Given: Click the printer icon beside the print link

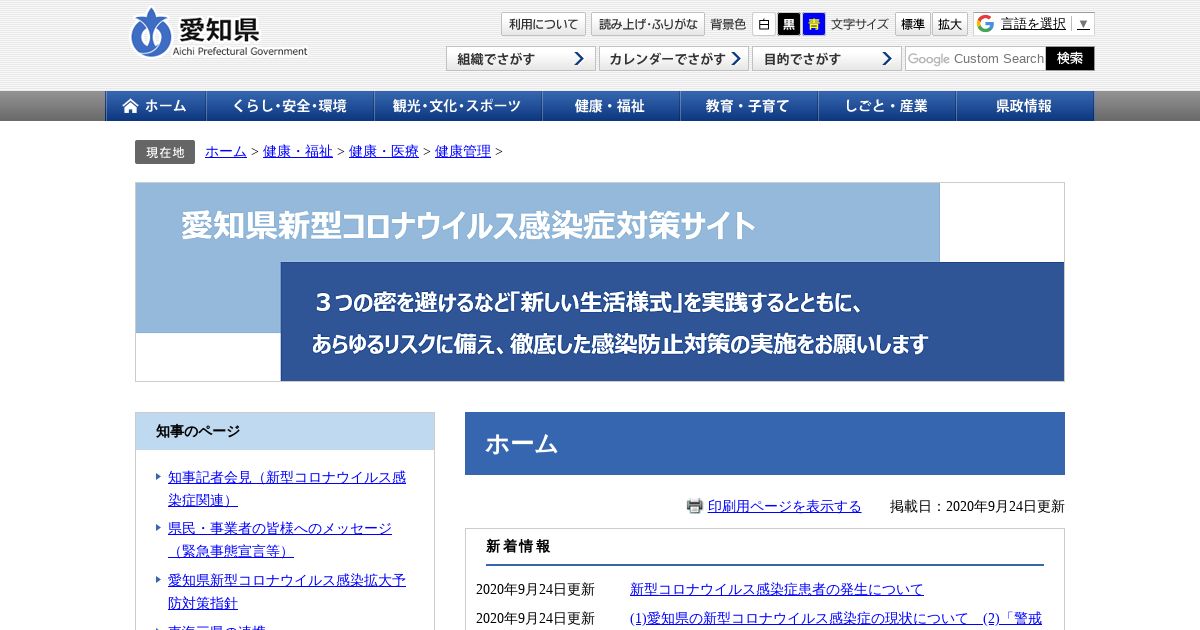Looking at the screenshot, I should 695,506.
